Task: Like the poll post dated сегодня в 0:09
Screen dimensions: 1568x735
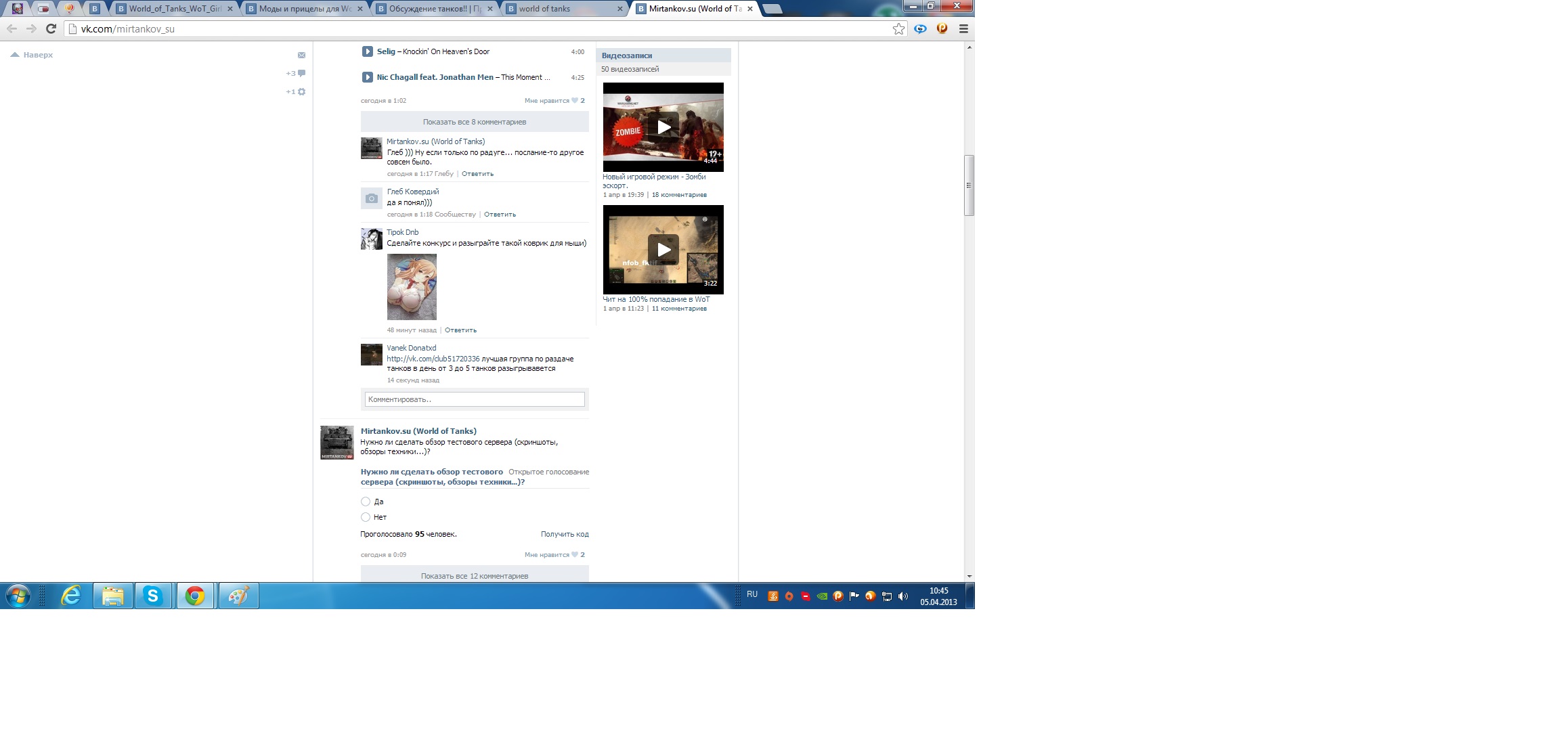Action: point(554,554)
